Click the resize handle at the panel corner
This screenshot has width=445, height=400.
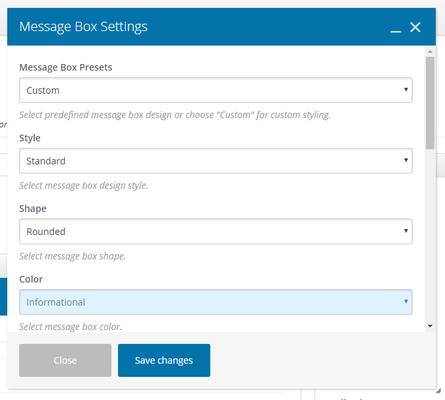(x=438, y=391)
